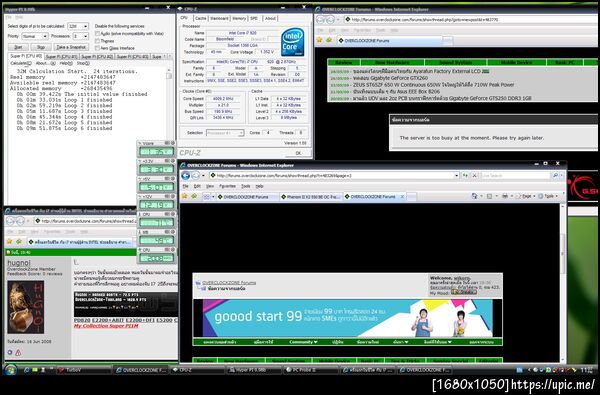Click Take a Snapshot button
This screenshot has width=600, height=395.
[72, 47]
